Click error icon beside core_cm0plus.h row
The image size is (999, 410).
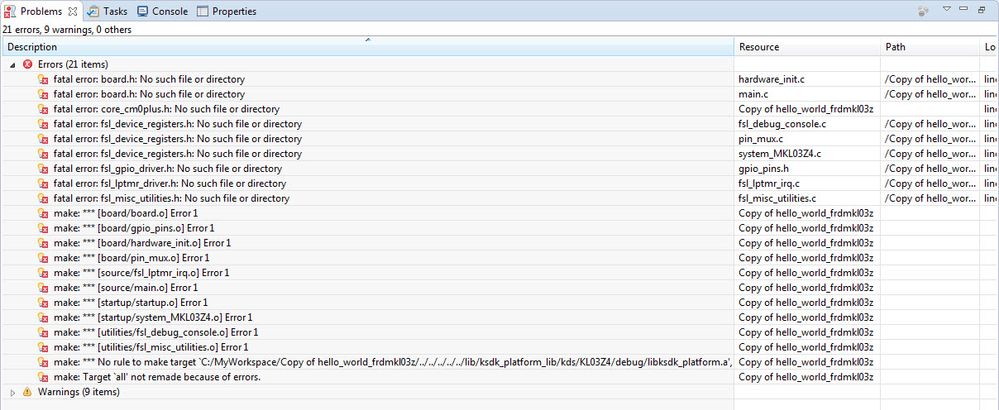click(x=43, y=110)
